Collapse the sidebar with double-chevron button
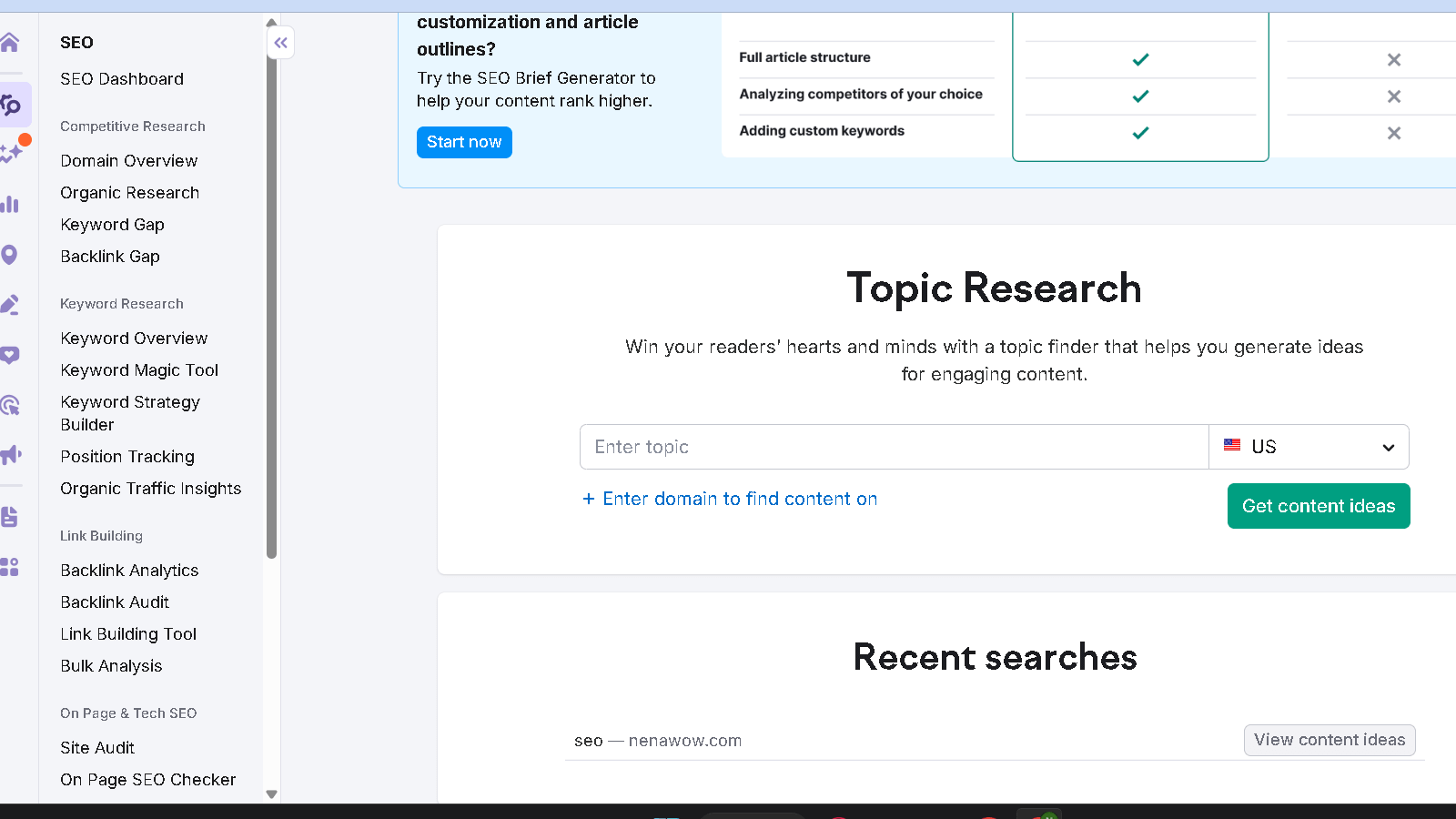This screenshot has height=819, width=1456. 280,43
